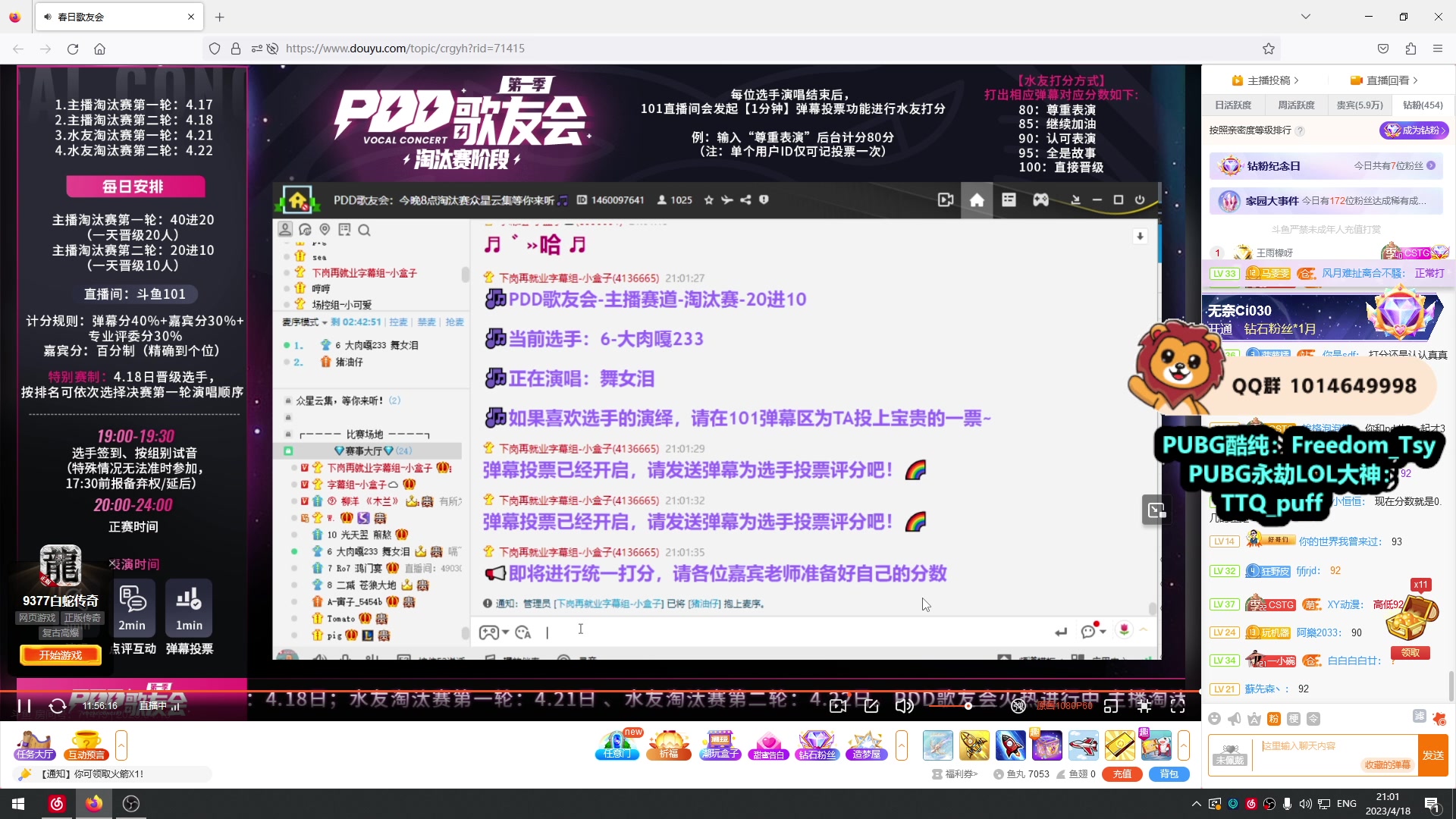
Task: Expand the arrow after 造梦屋 activities
Action: pos(902,745)
